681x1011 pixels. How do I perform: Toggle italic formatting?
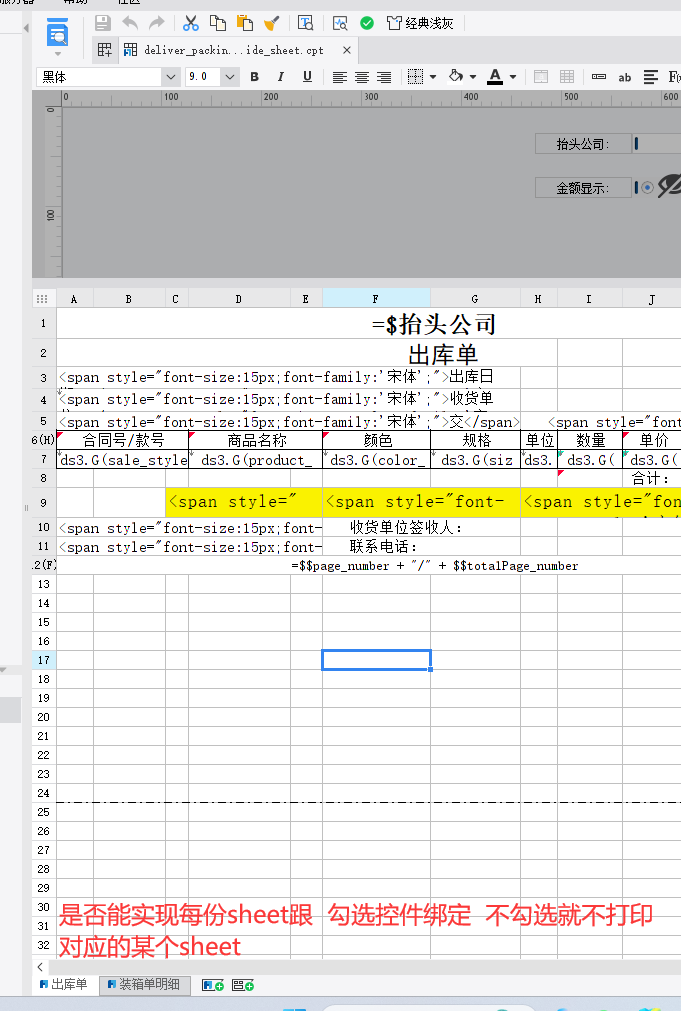pyautogui.click(x=281, y=77)
